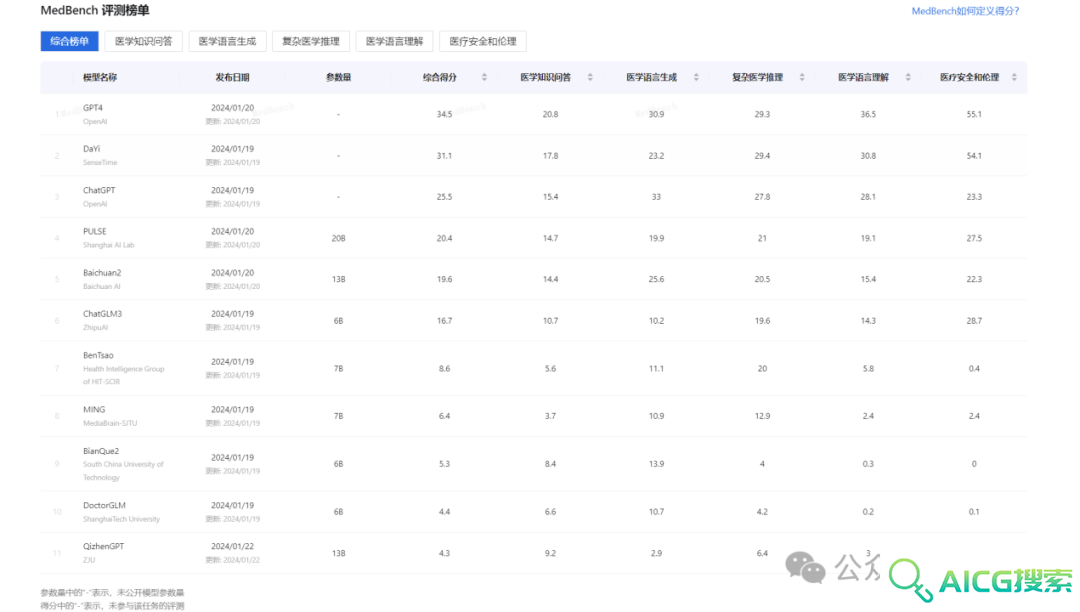Image resolution: width=1080 pixels, height=612 pixels.
Task: Click ChatGLM3's 医疗安全和伦理 score 28.7
Action: coord(974,321)
